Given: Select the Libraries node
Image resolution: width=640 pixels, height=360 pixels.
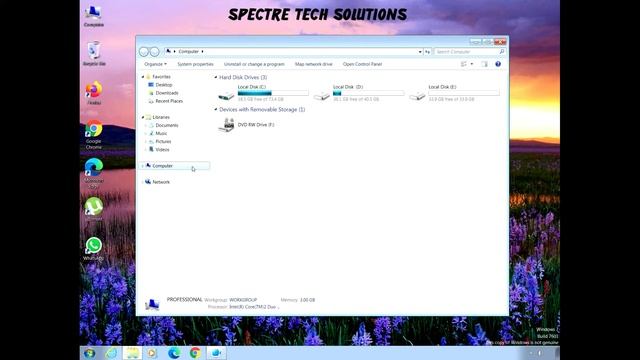Looking at the screenshot, I should 161,117.
